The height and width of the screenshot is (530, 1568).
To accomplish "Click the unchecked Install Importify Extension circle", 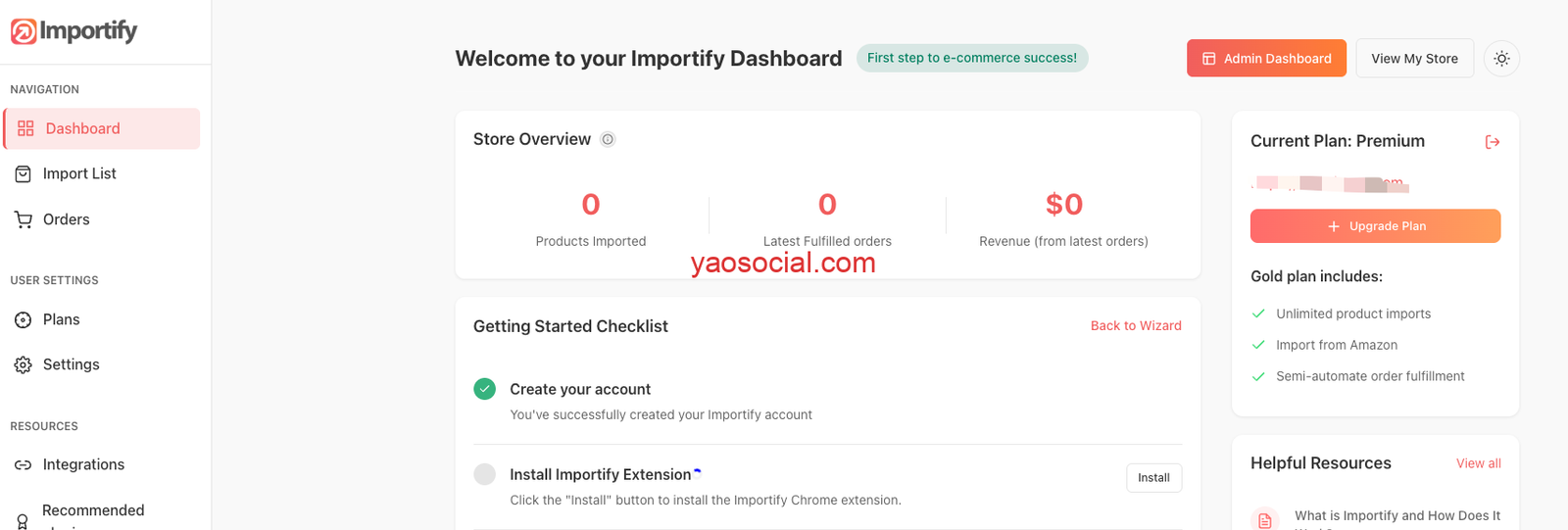I will coord(485,474).
